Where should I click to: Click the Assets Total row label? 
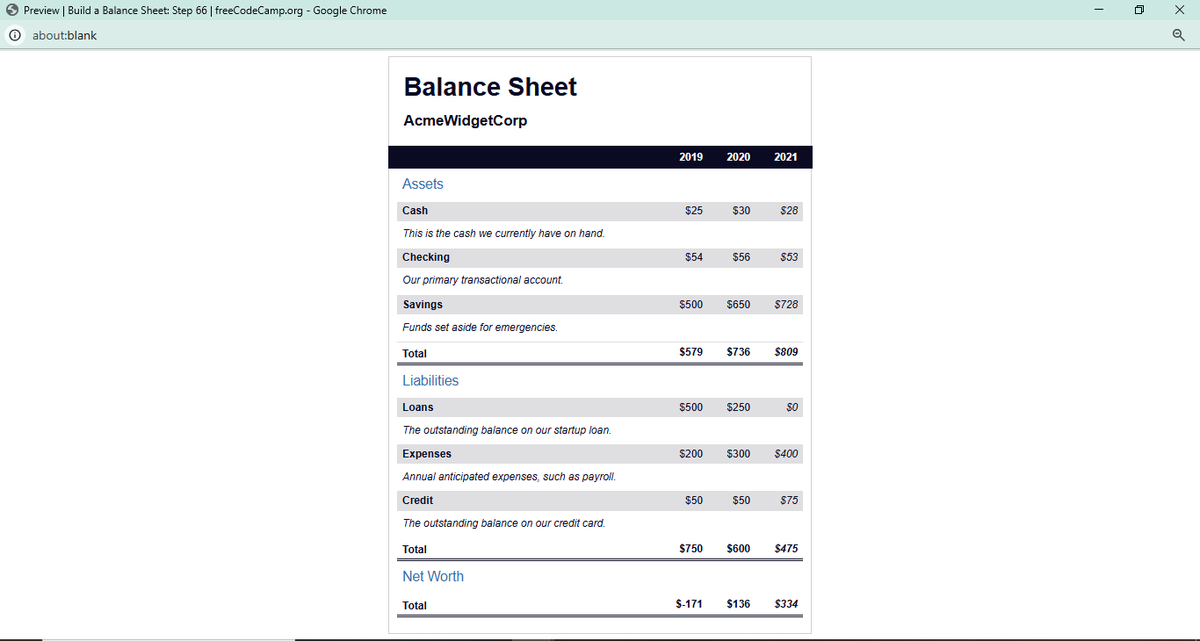(x=414, y=354)
